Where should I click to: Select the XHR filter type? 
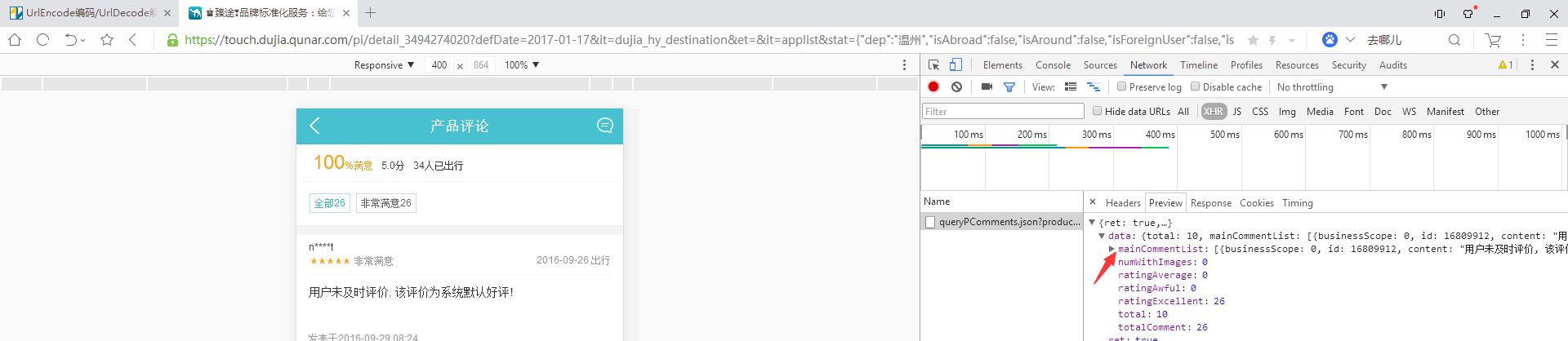(1214, 112)
